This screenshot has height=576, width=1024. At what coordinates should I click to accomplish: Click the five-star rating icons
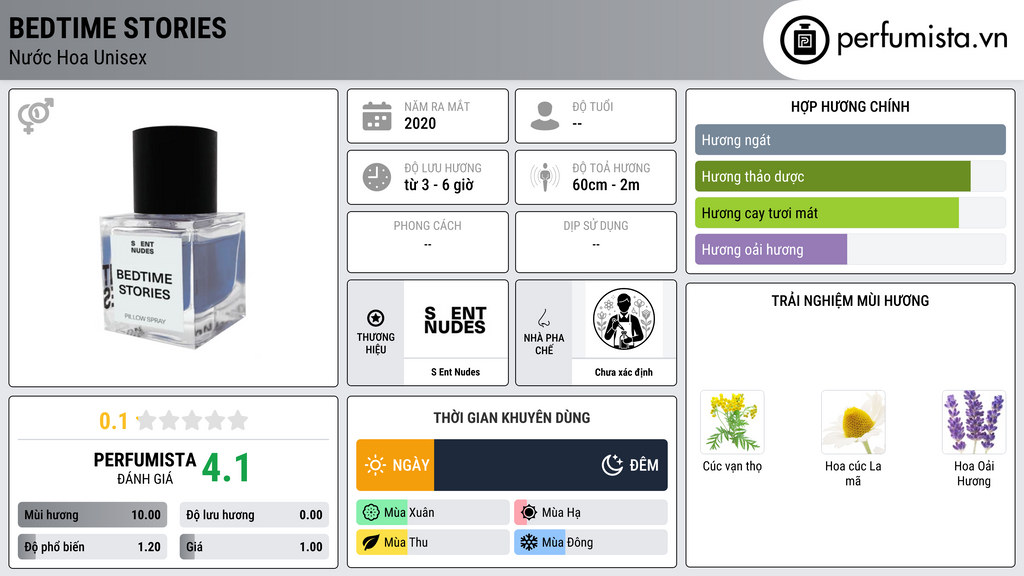click(x=193, y=420)
